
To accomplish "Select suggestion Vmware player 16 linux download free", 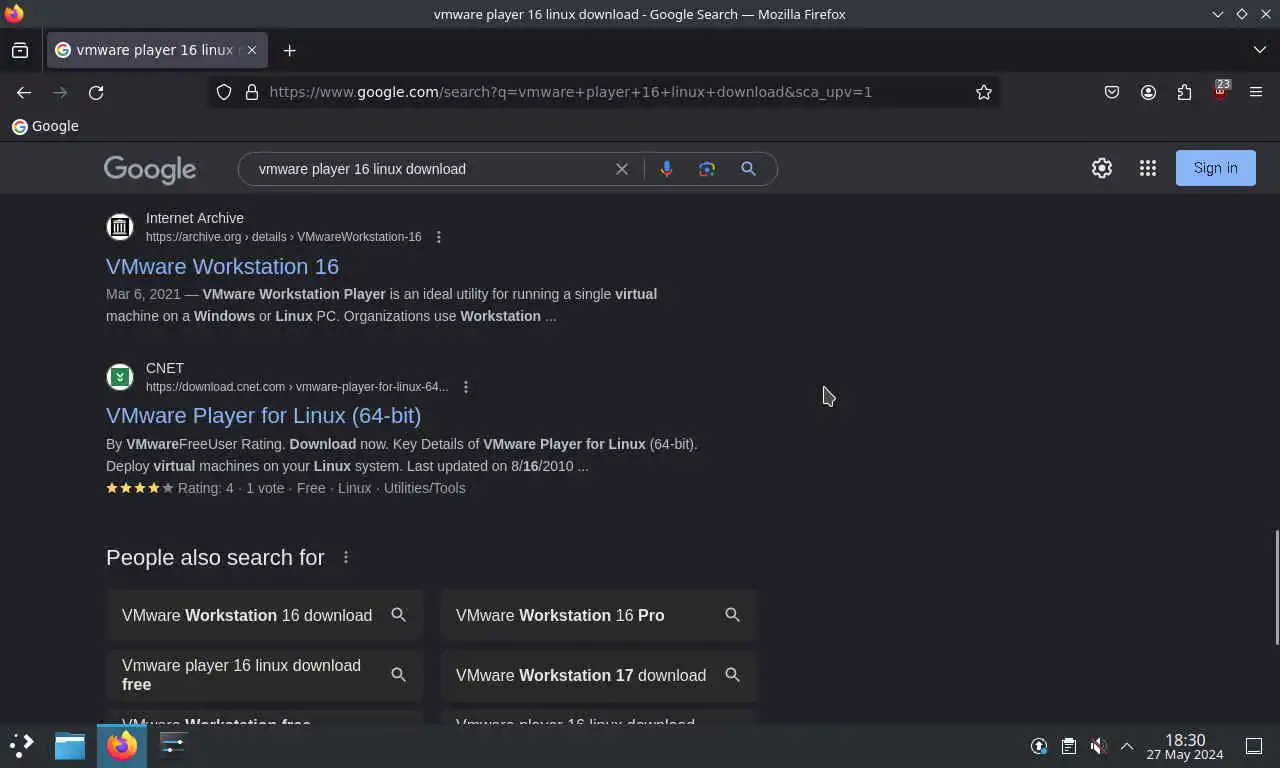I will 265,675.
